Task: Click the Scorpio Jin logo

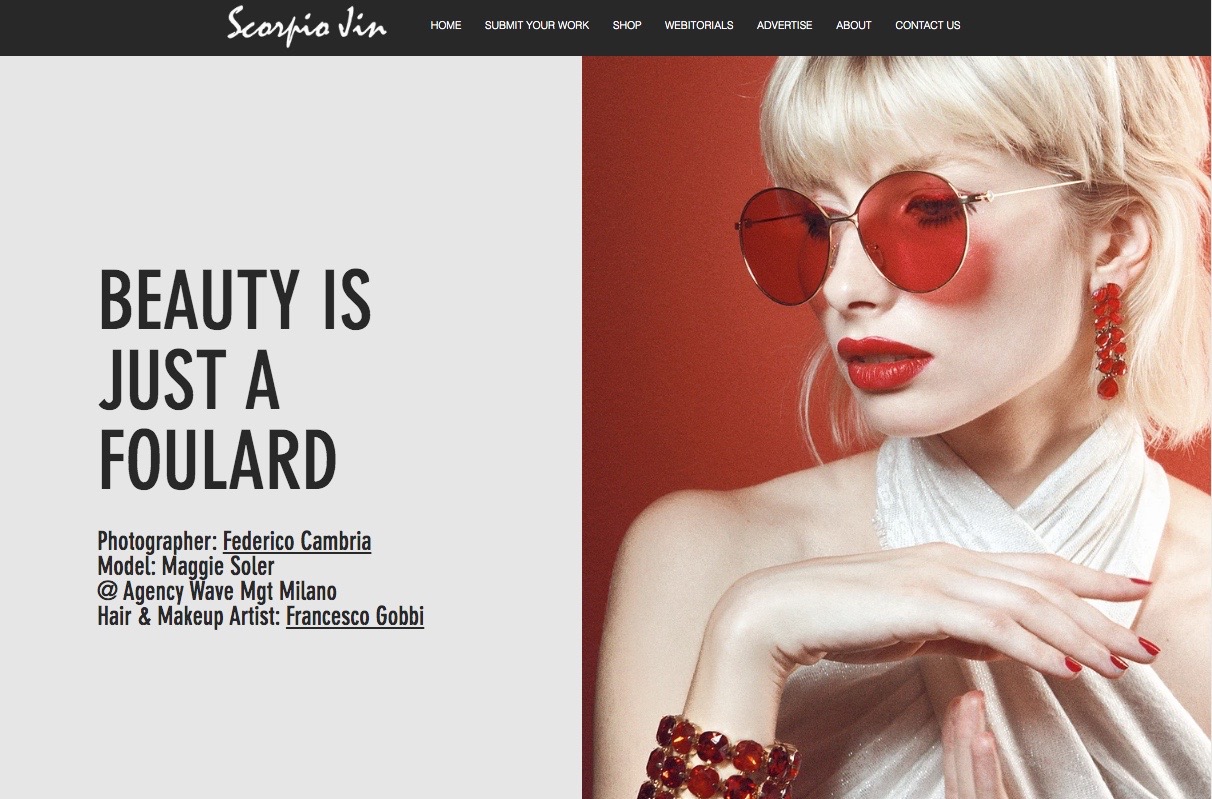Action: [307, 25]
